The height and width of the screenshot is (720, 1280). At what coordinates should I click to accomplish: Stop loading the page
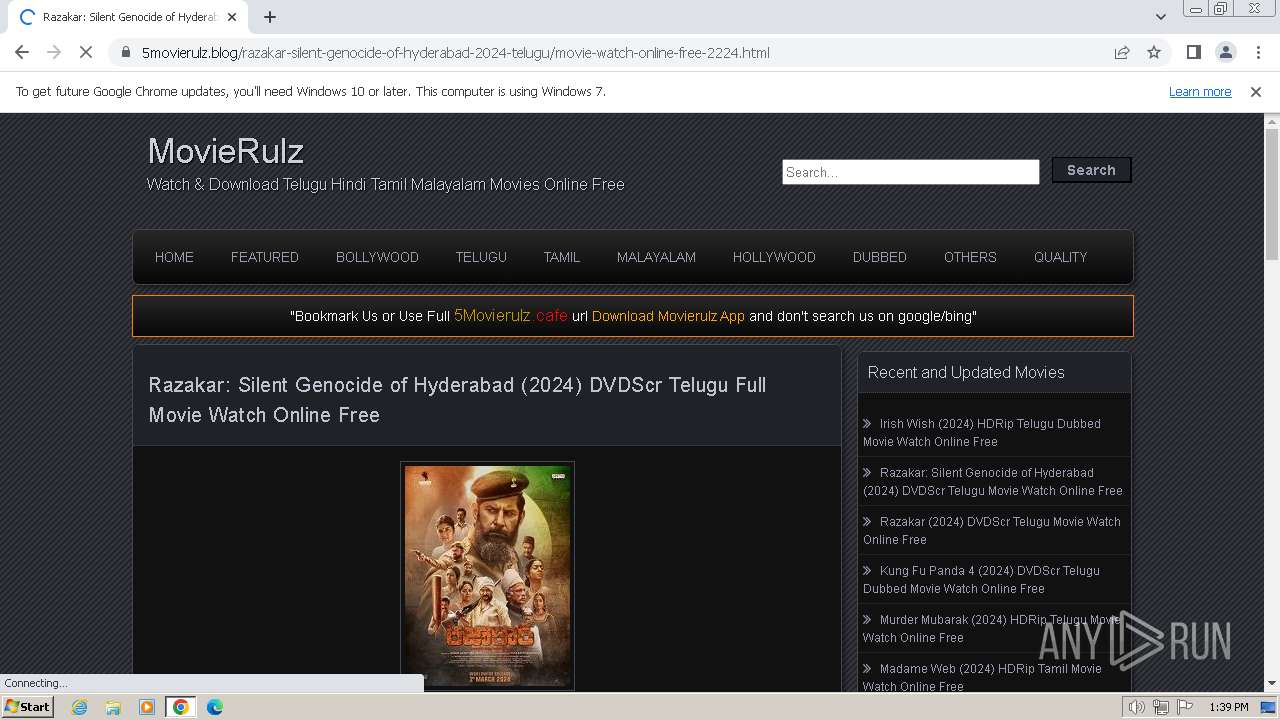(x=86, y=52)
